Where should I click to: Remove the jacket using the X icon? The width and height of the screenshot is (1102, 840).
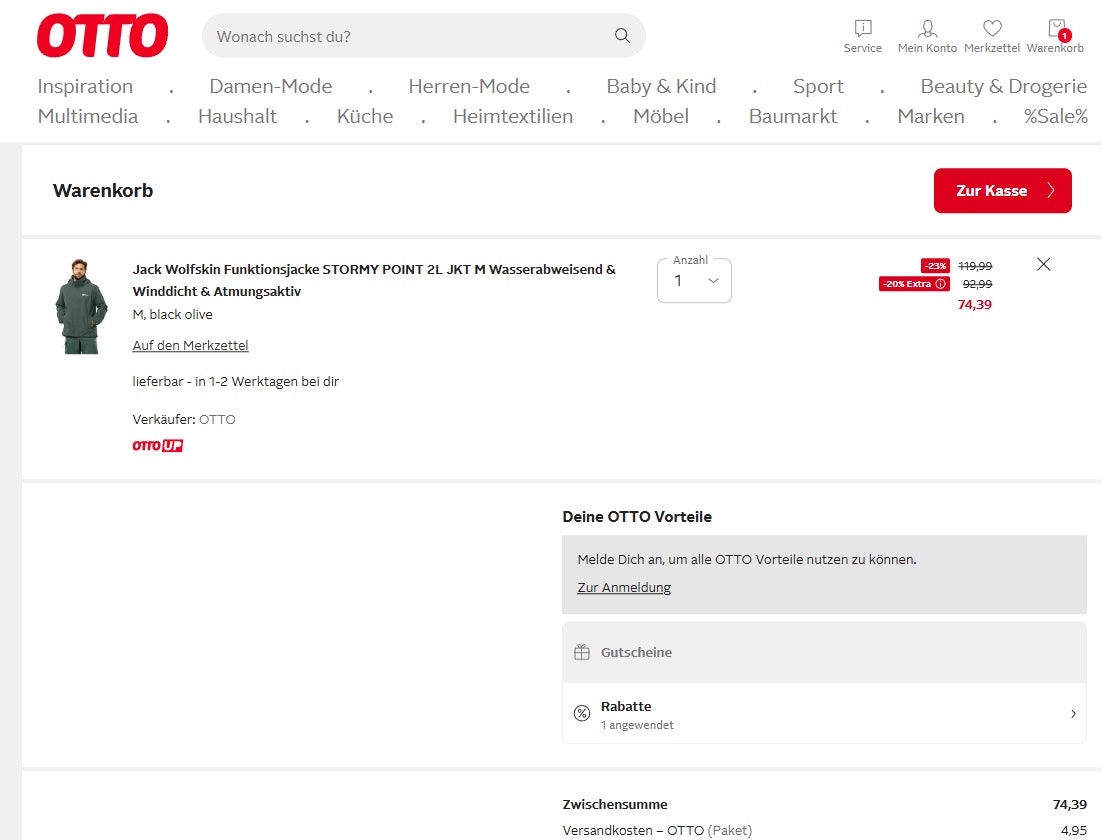(x=1043, y=264)
